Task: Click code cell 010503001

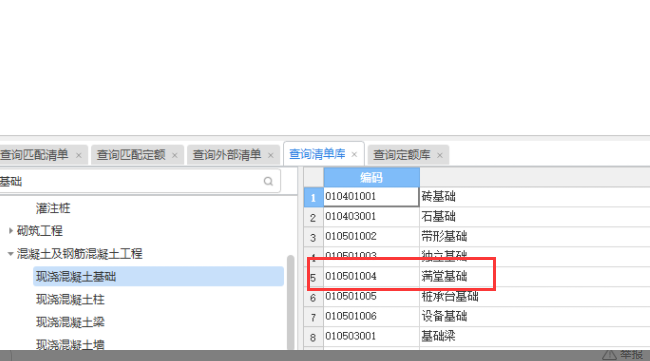Action: click(x=371, y=337)
